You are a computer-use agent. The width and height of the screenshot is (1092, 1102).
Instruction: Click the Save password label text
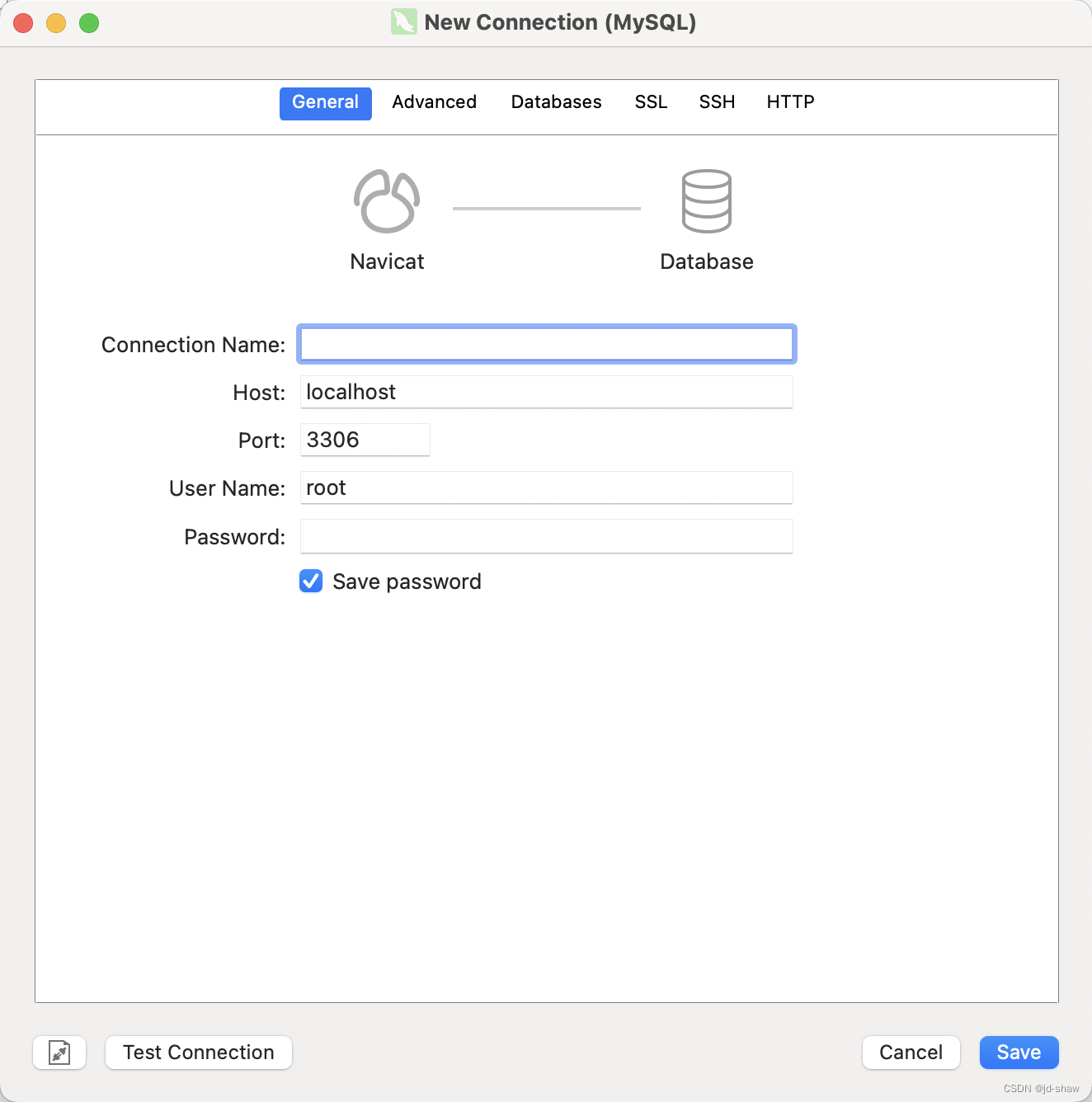(407, 582)
